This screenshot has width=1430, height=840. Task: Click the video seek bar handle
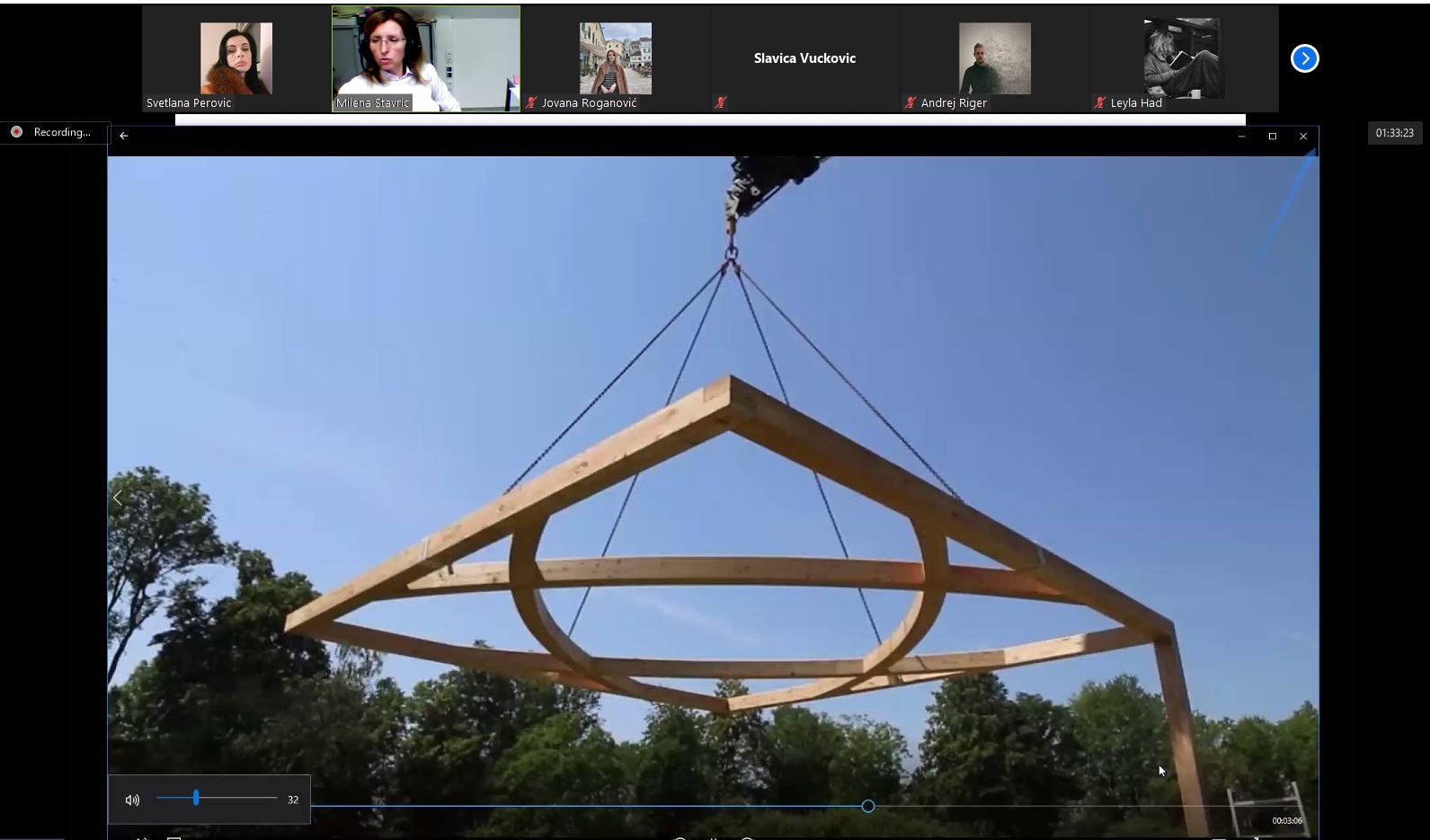[868, 806]
